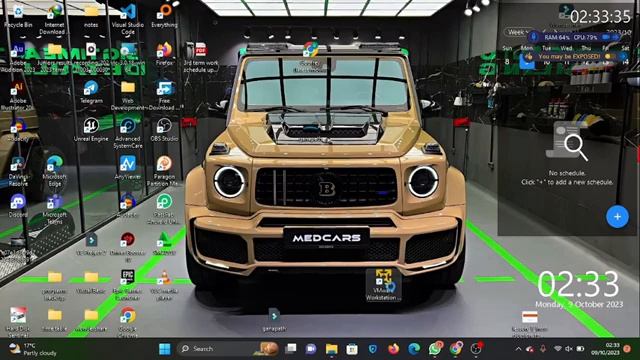Viewport: 640px width, 360px height.
Task: Open Microsoft Store from the taskbar
Action: click(x=352, y=349)
